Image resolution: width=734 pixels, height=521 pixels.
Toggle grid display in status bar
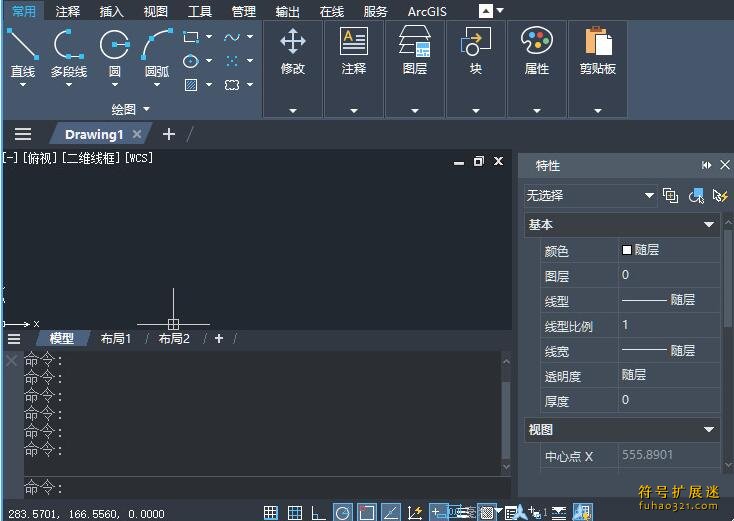(295, 513)
